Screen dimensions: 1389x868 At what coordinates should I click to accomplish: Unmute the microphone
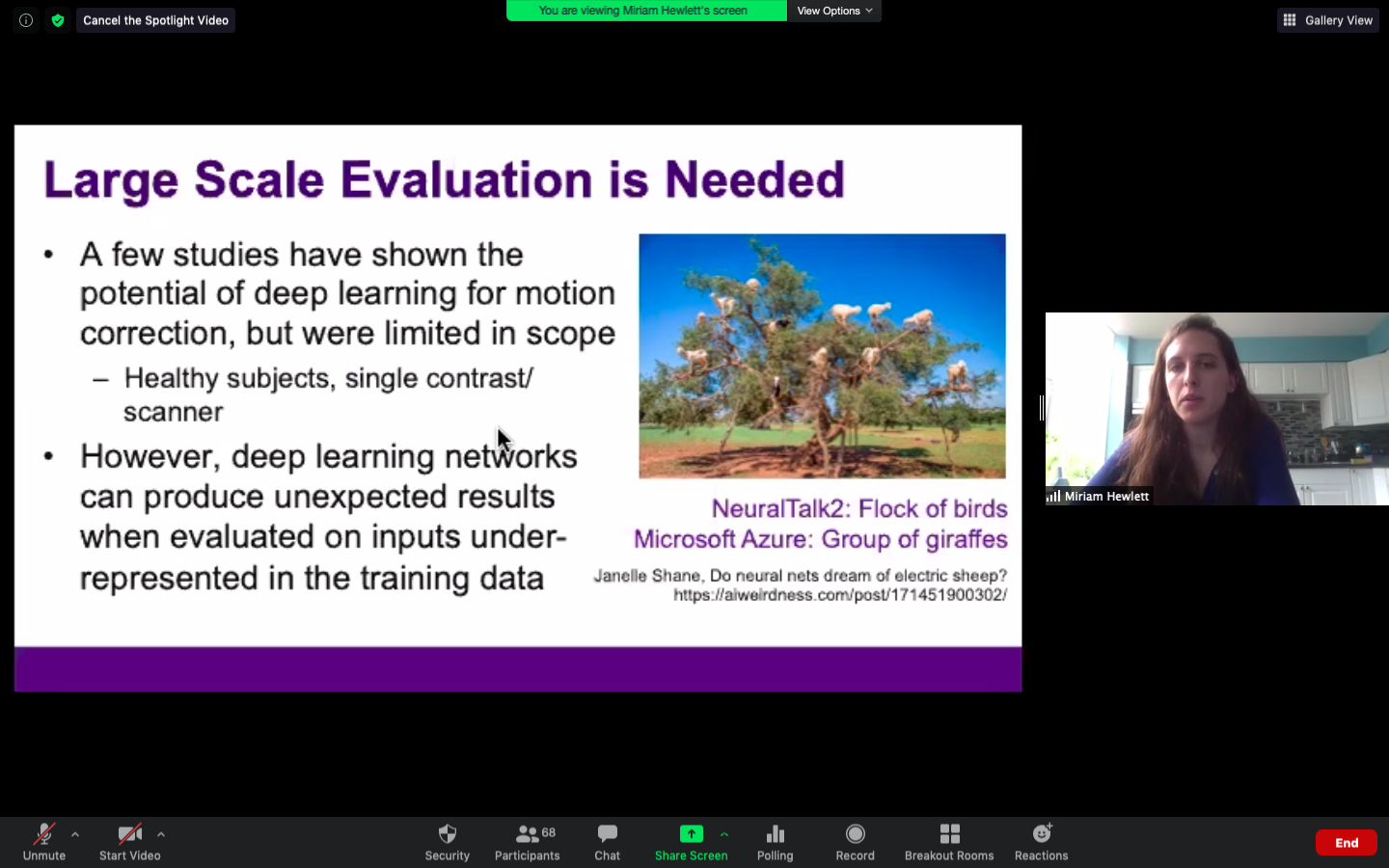click(x=44, y=841)
